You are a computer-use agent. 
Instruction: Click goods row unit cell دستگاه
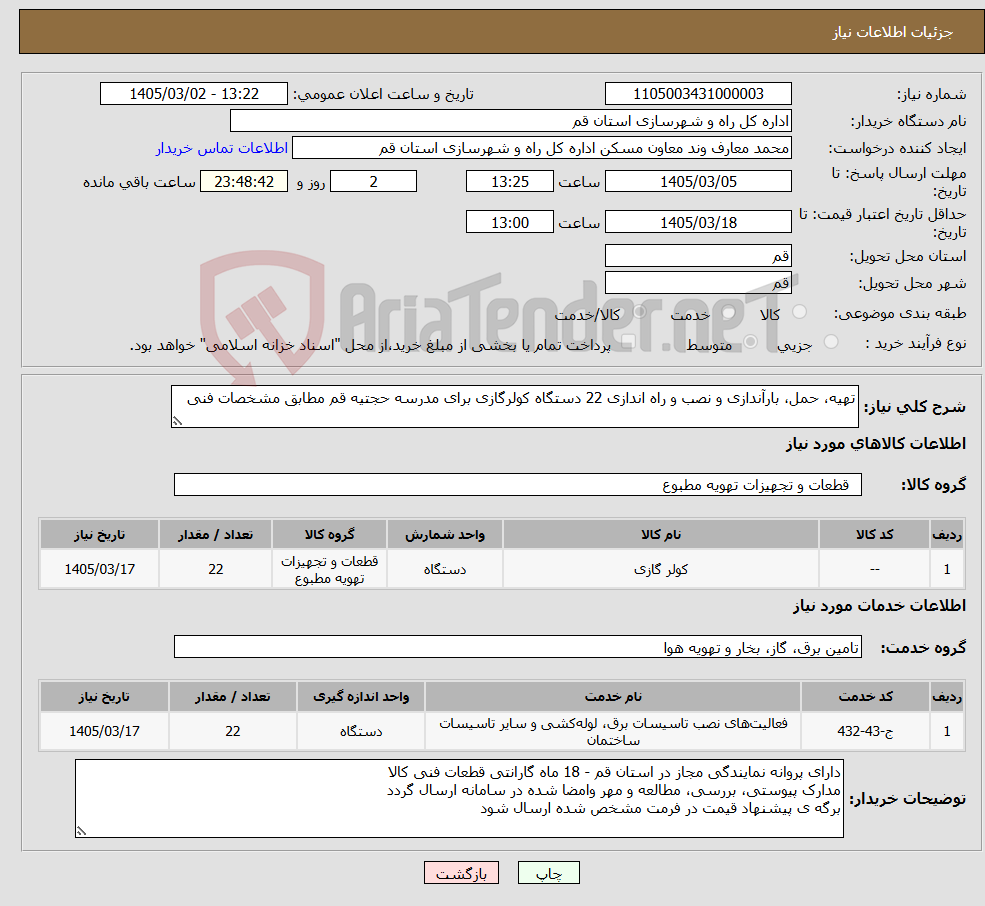[x=445, y=569]
